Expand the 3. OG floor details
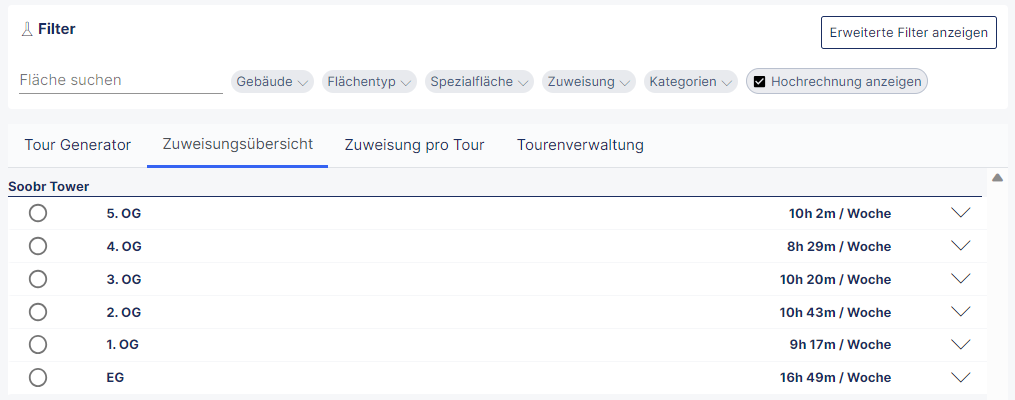Screen dimensions: 1015x400 coord(961,279)
